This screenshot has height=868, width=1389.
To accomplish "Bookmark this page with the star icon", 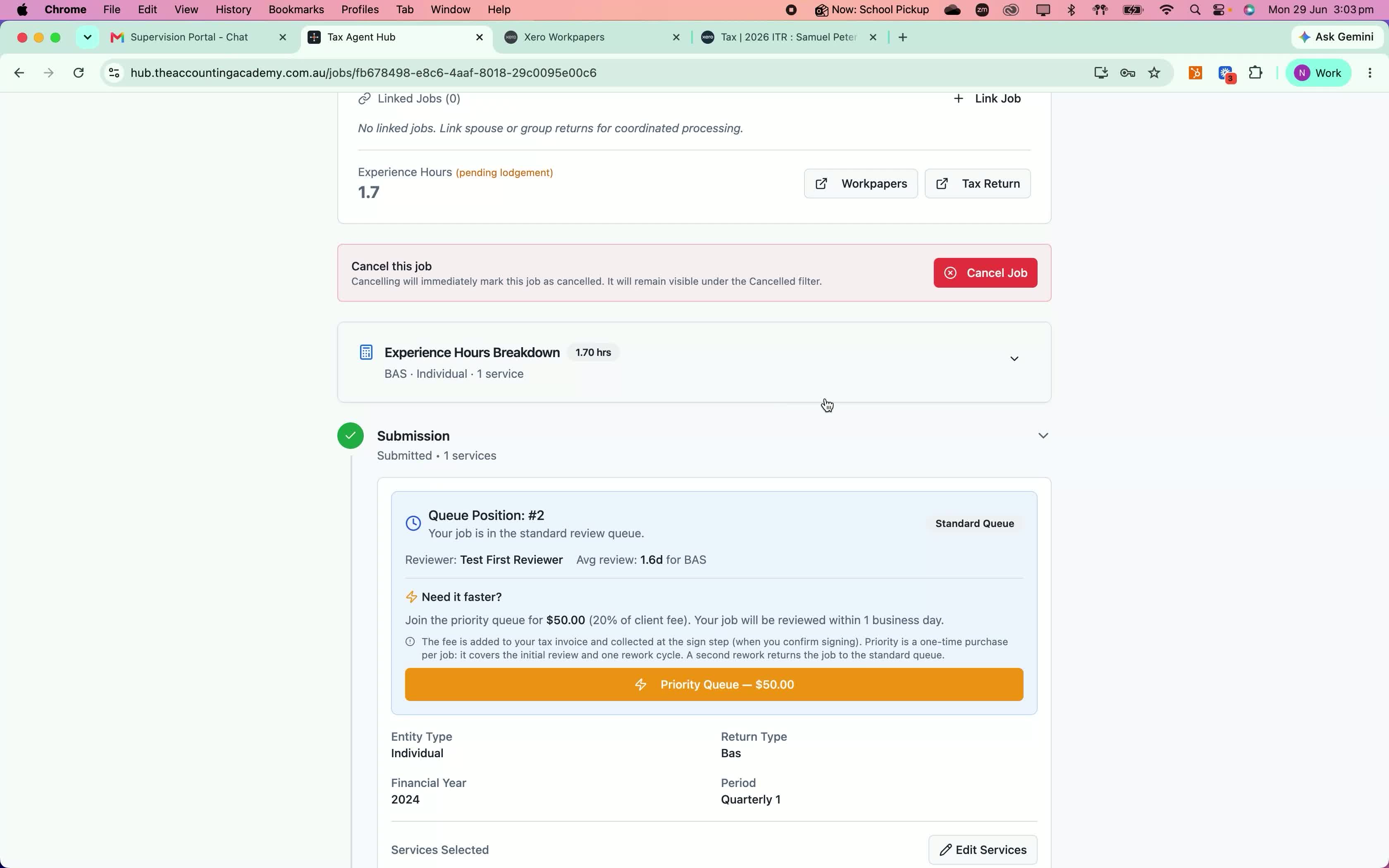I will tap(1154, 73).
